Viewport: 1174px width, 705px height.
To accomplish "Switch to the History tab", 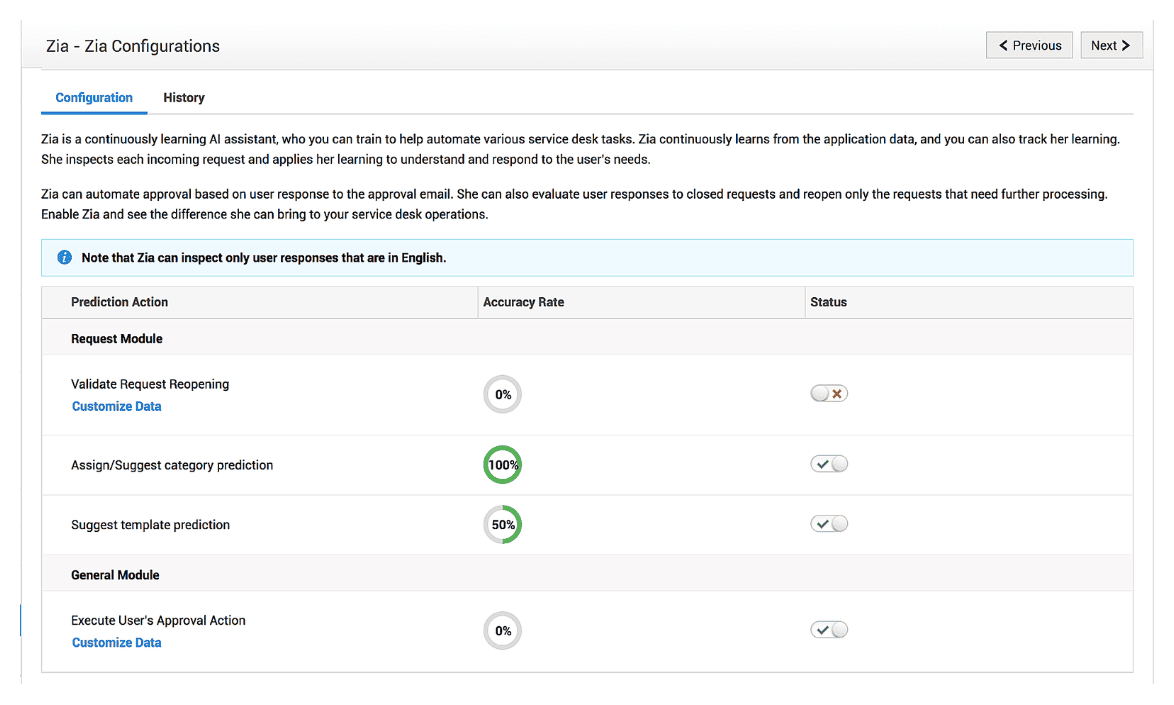I will click(183, 97).
